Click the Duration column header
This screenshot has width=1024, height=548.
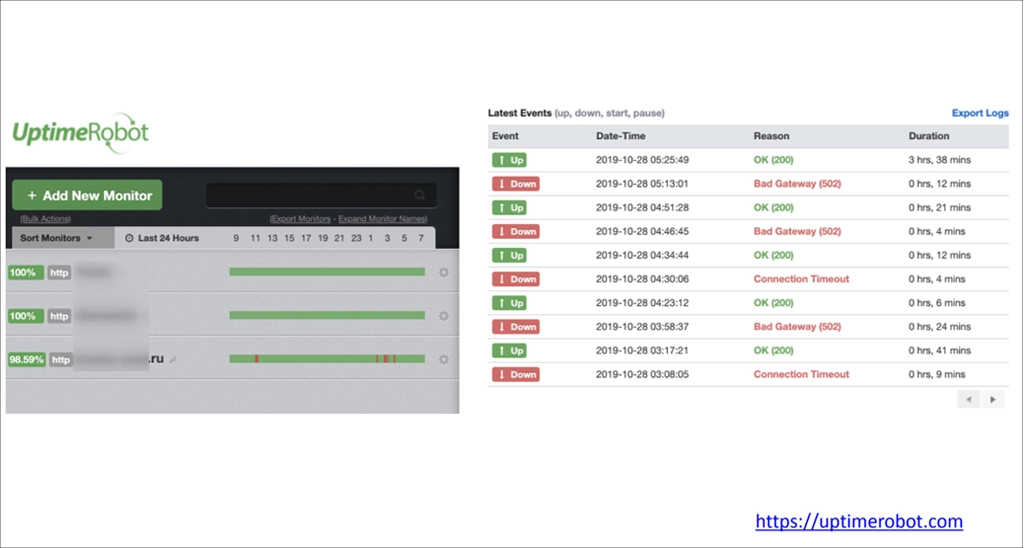click(929, 136)
